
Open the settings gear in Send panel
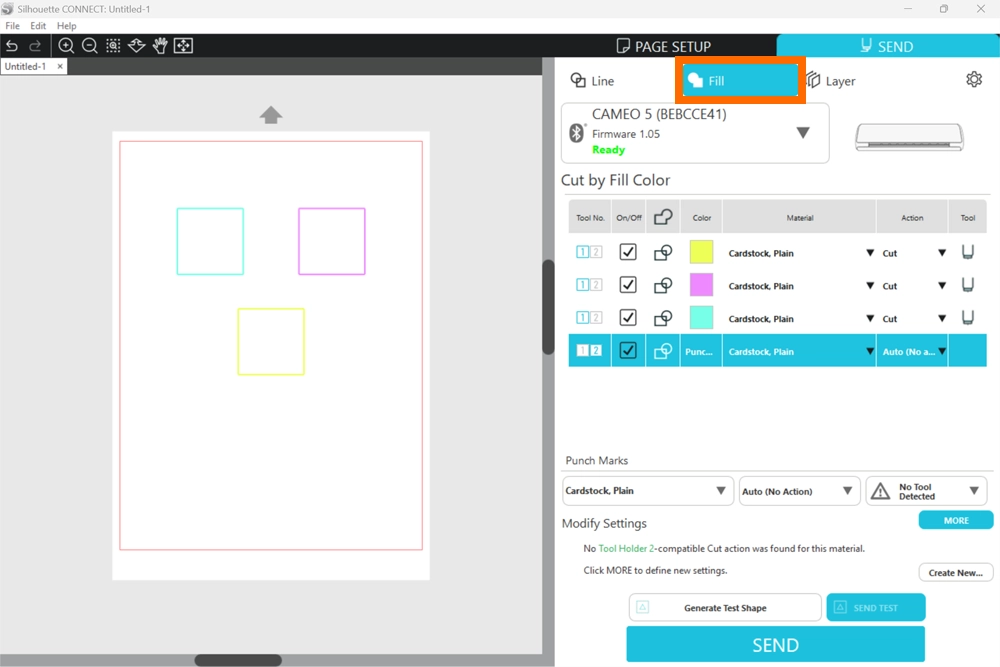[974, 80]
